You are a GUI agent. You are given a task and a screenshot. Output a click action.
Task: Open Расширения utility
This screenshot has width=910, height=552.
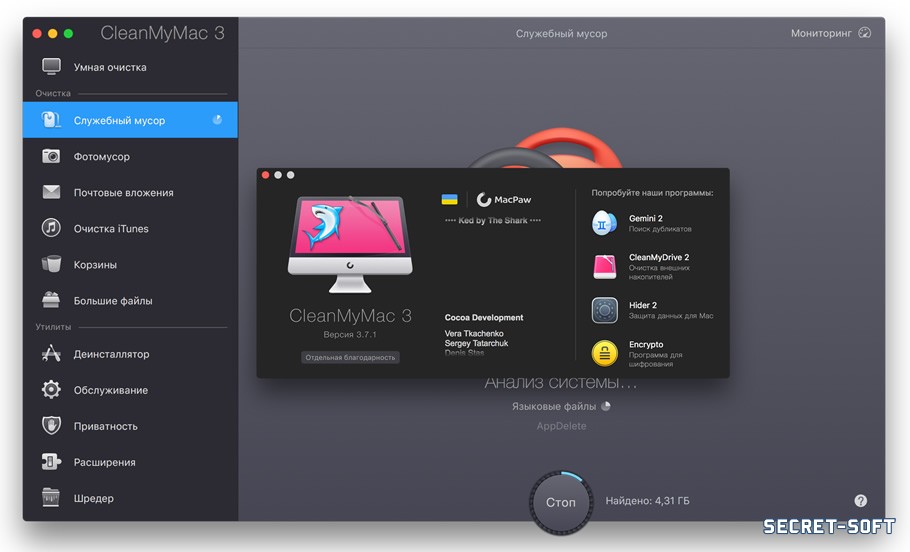coord(131,461)
